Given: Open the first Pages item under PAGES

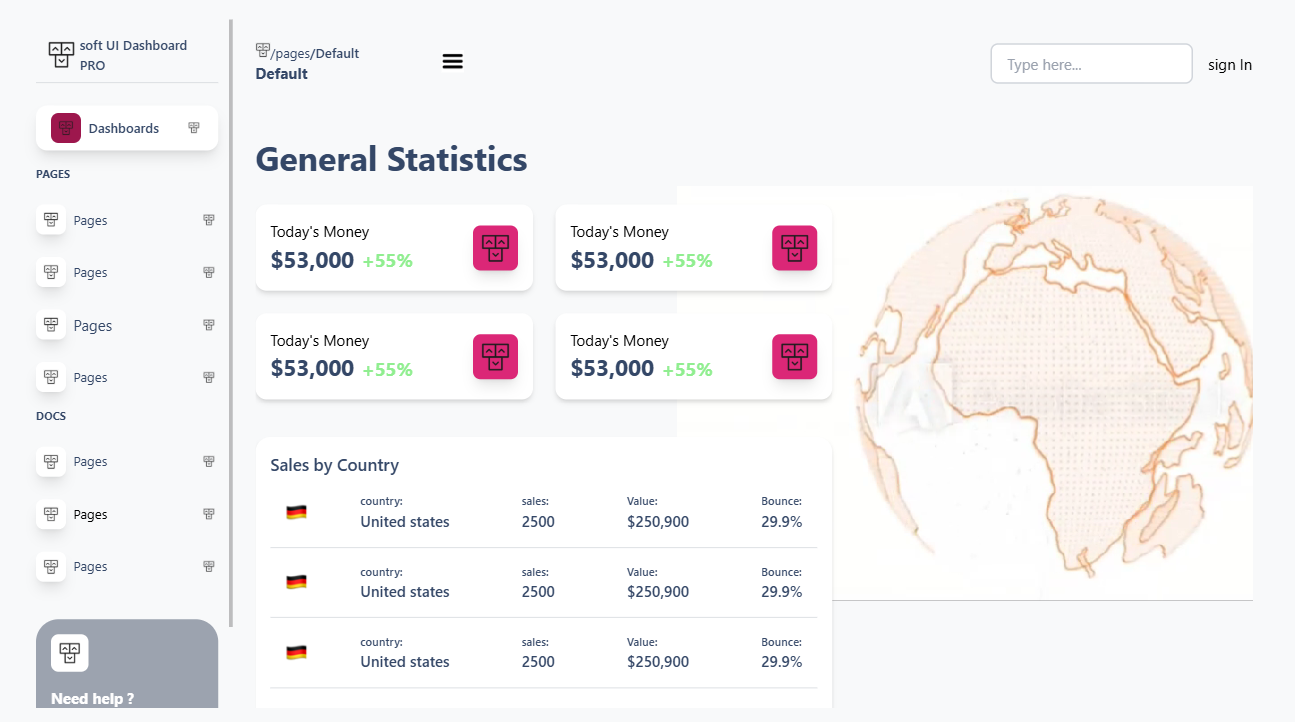Looking at the screenshot, I should (x=90, y=221).
